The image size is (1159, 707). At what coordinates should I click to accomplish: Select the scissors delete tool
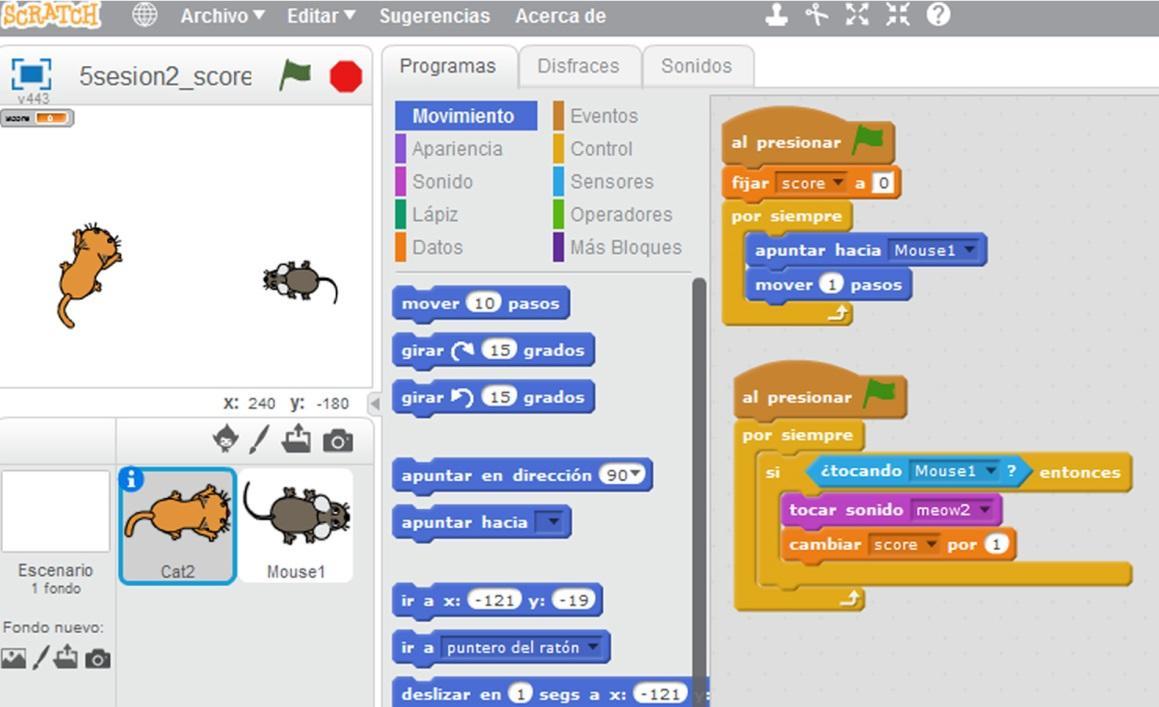[817, 15]
